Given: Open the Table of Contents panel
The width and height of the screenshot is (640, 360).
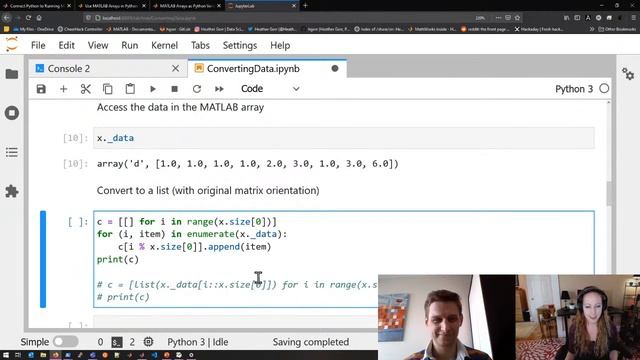Looking at the screenshot, I should point(12,152).
